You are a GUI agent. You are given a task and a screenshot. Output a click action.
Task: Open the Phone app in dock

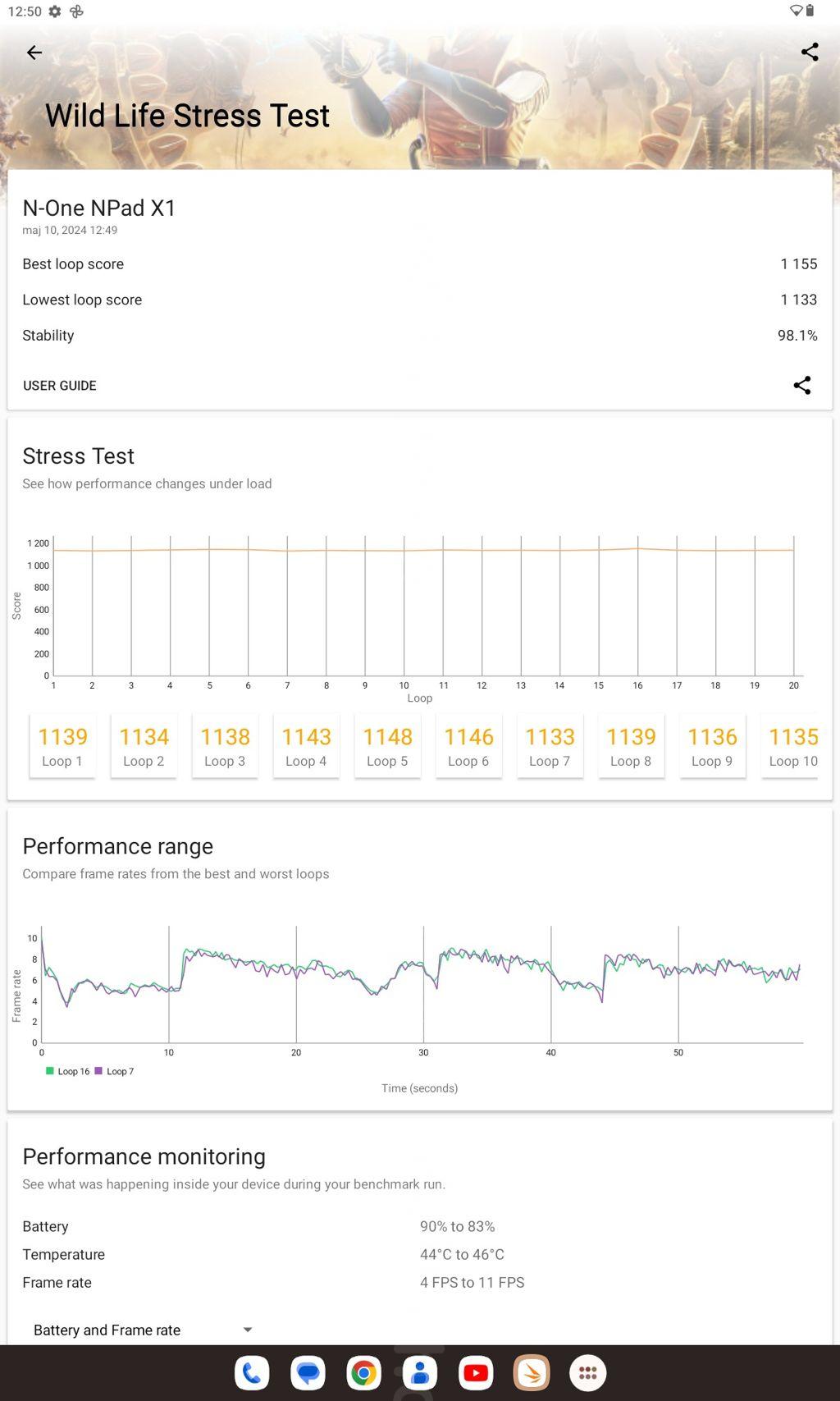click(x=252, y=1372)
